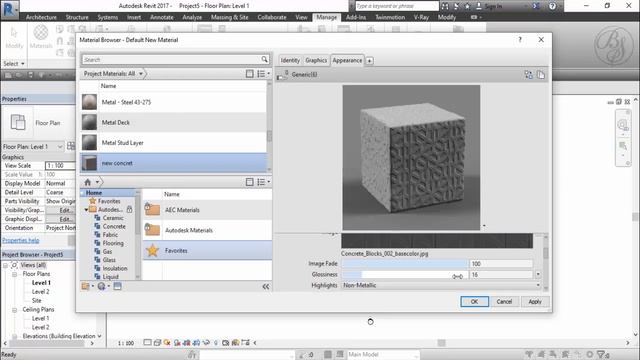Select Level 2 under Floor Plans
The height and width of the screenshot is (360, 640).
(x=40, y=291)
